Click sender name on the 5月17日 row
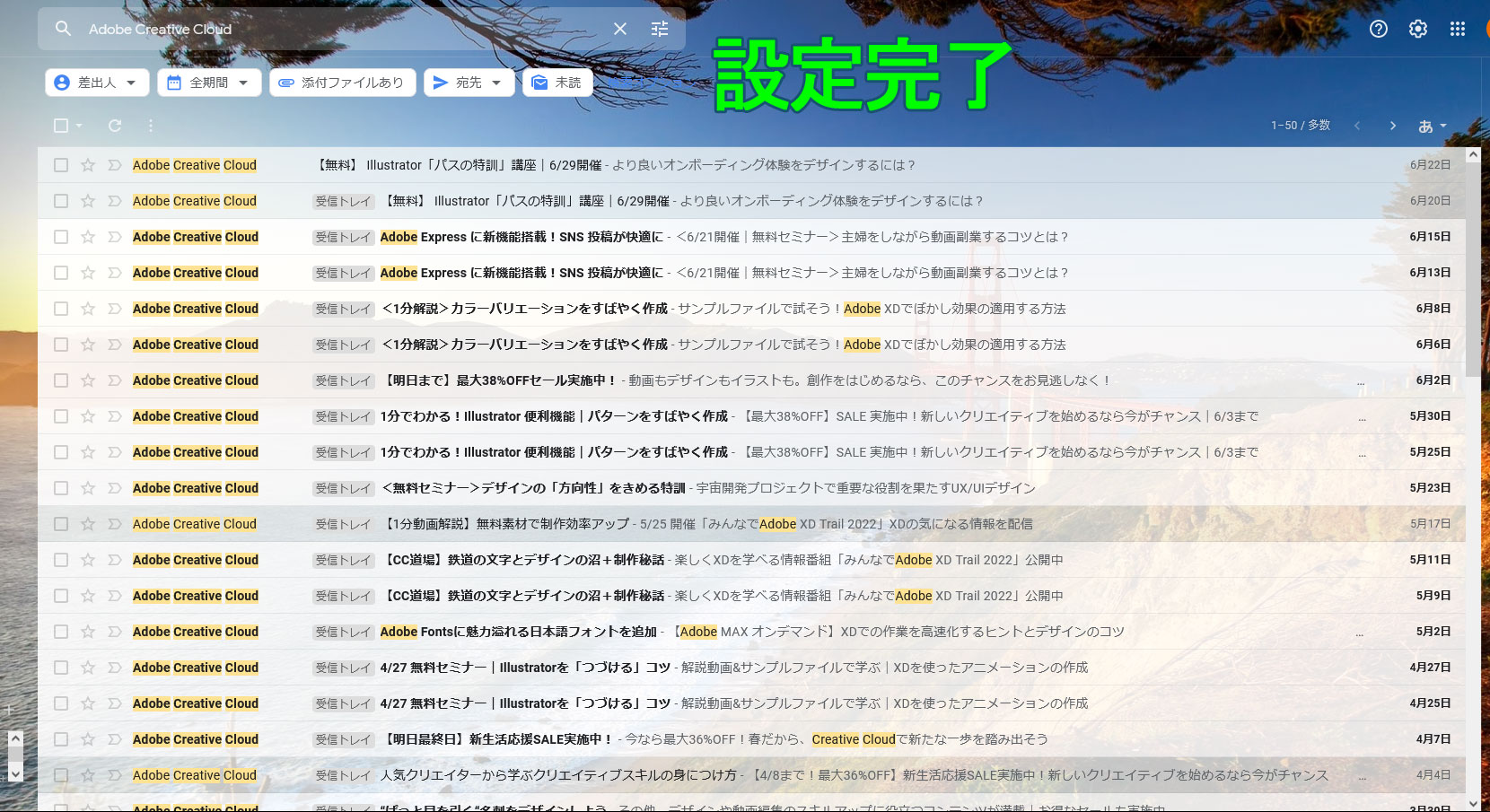 click(x=195, y=524)
